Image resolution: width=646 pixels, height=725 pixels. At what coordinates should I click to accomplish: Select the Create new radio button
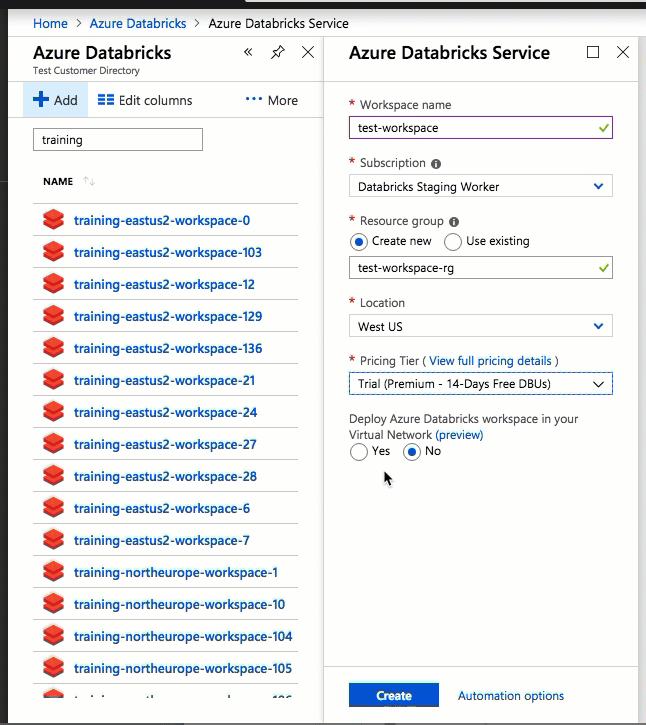pos(358,241)
